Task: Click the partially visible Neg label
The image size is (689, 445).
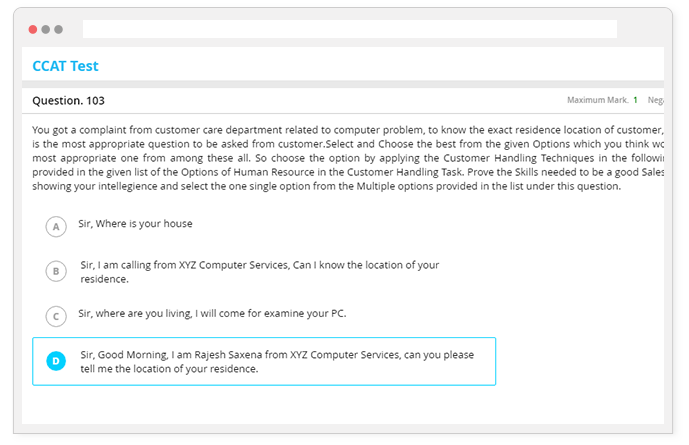Action: pos(655,100)
